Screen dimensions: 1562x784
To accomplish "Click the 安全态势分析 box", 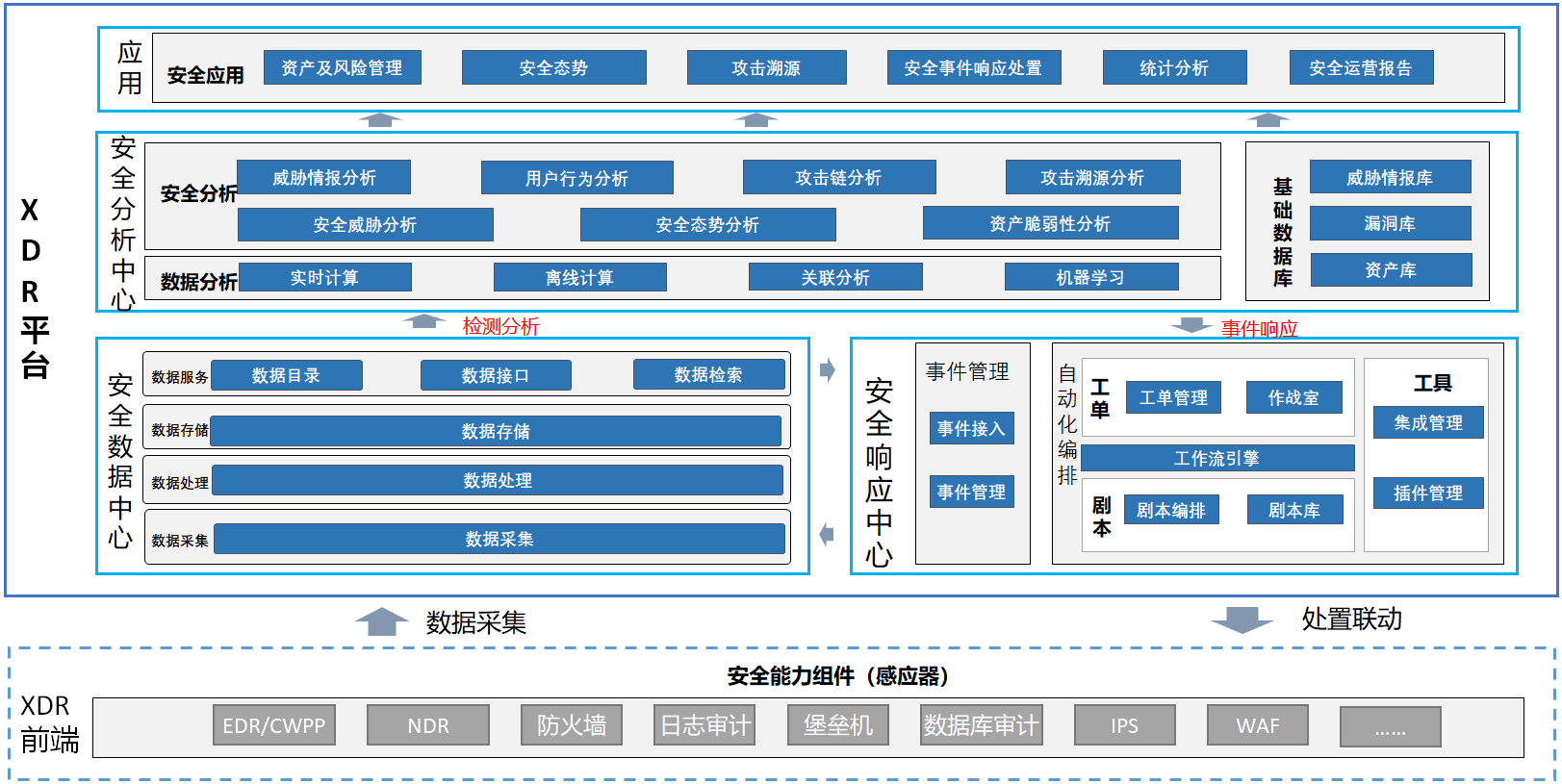I will click(x=707, y=225).
